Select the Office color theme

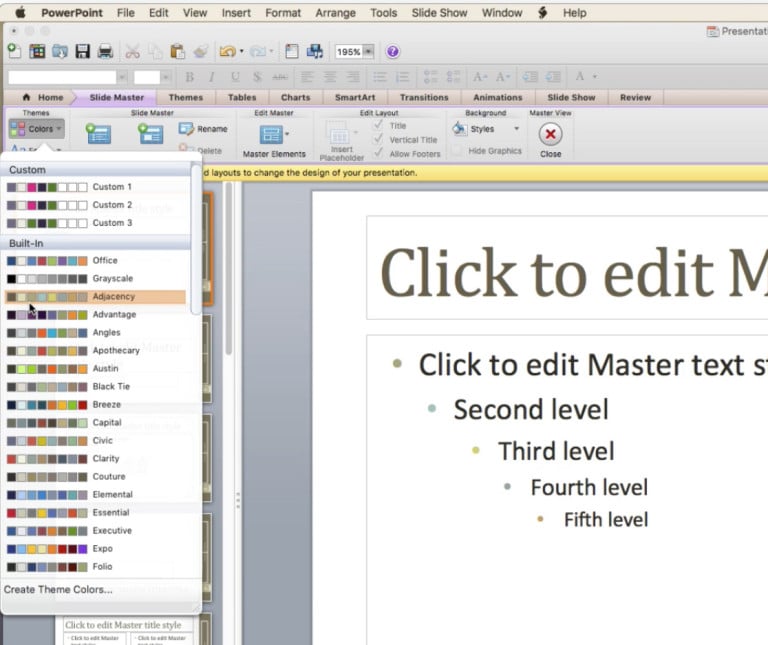coord(95,260)
